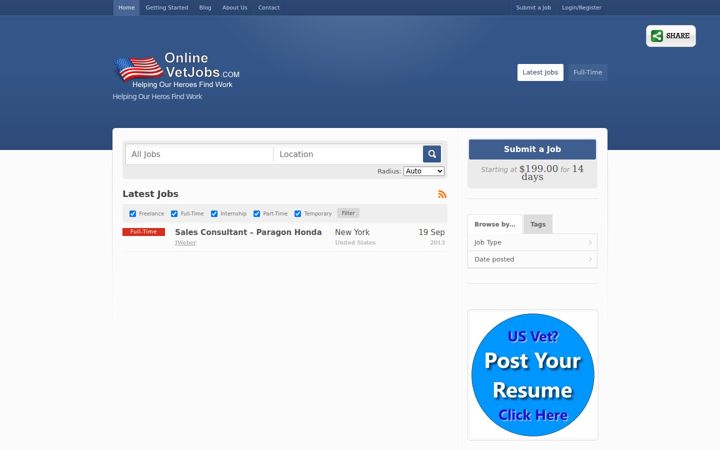
Task: Click the New York location text
Action: 352,232
